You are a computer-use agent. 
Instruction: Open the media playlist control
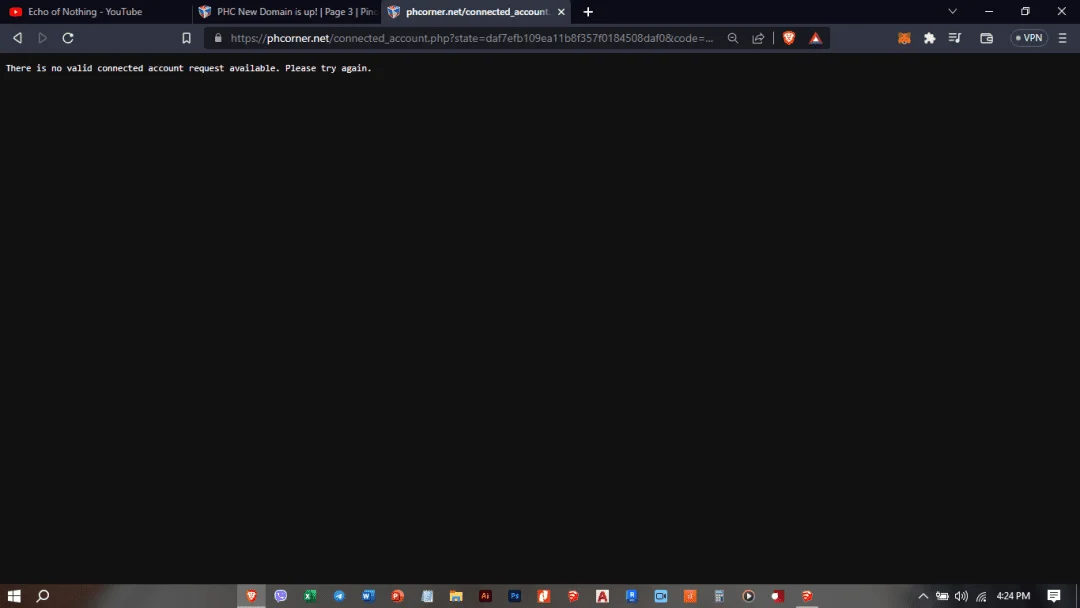click(955, 39)
